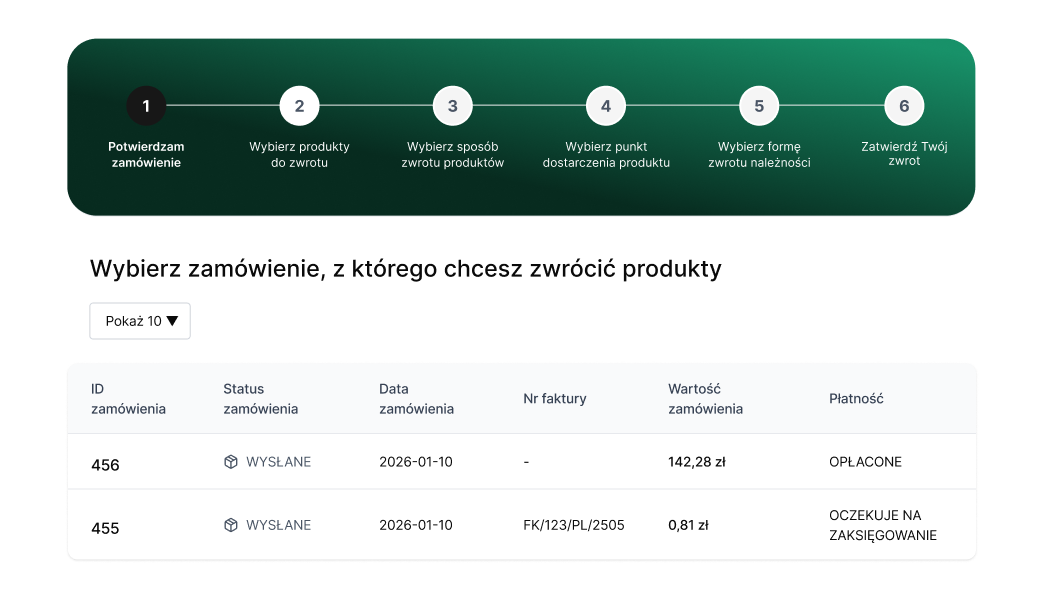Click date 2026-01-10 in order 455 row
The height and width of the screenshot is (600, 1040).
[416, 525]
